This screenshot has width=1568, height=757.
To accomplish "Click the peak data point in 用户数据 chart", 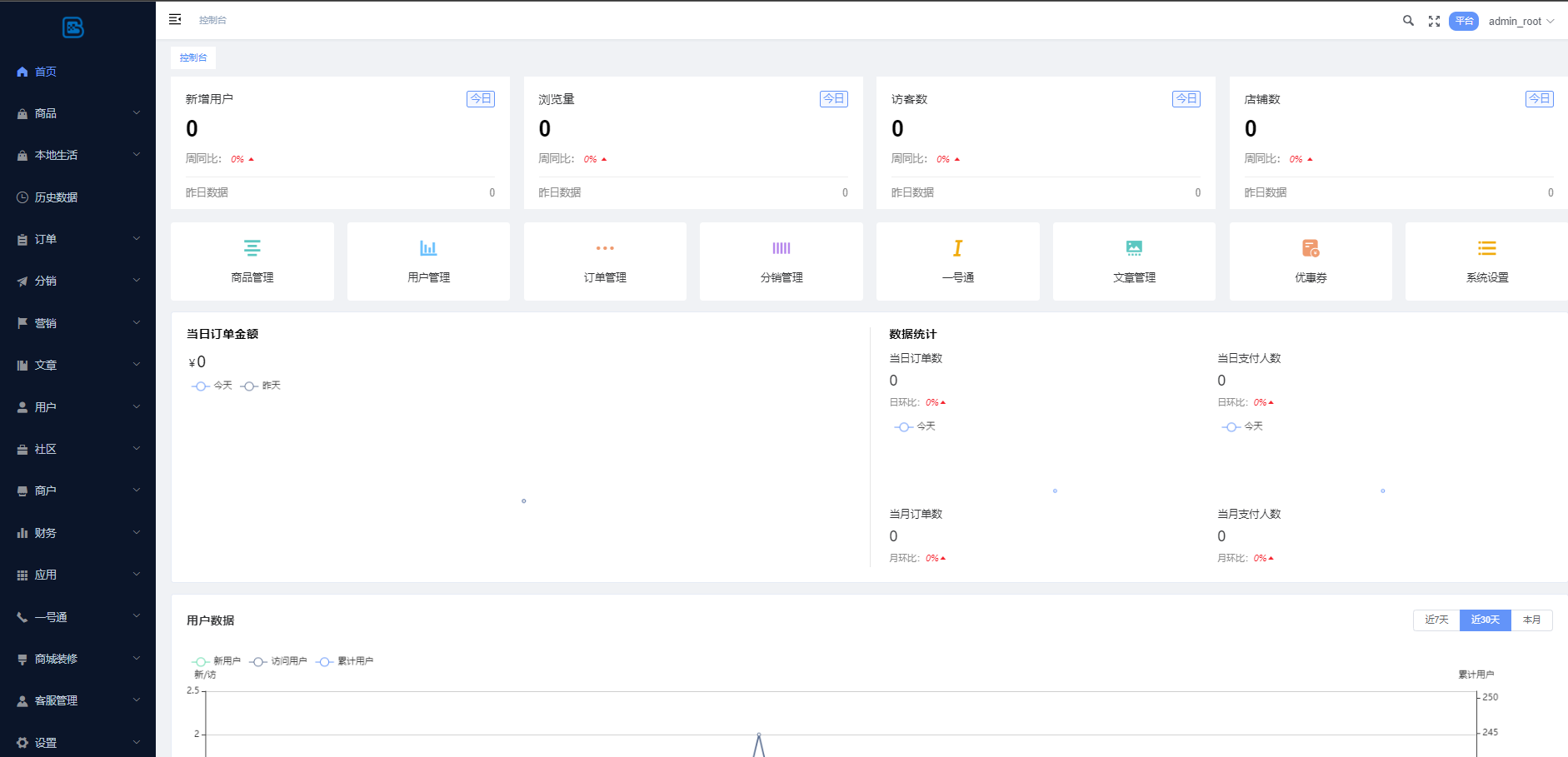I will (758, 735).
